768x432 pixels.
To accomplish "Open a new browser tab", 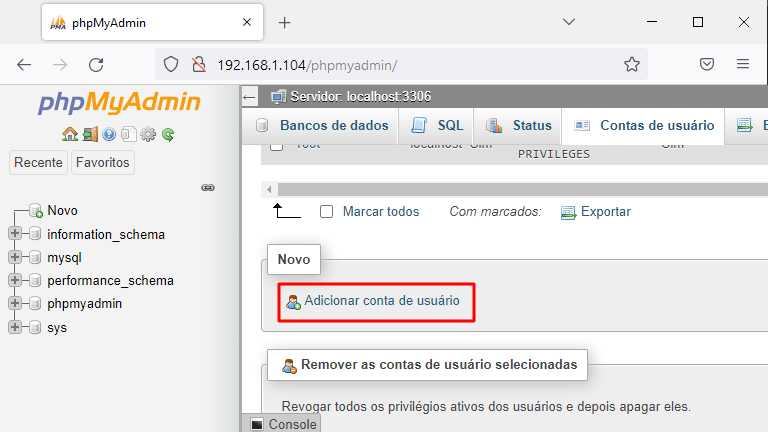I will [285, 23].
